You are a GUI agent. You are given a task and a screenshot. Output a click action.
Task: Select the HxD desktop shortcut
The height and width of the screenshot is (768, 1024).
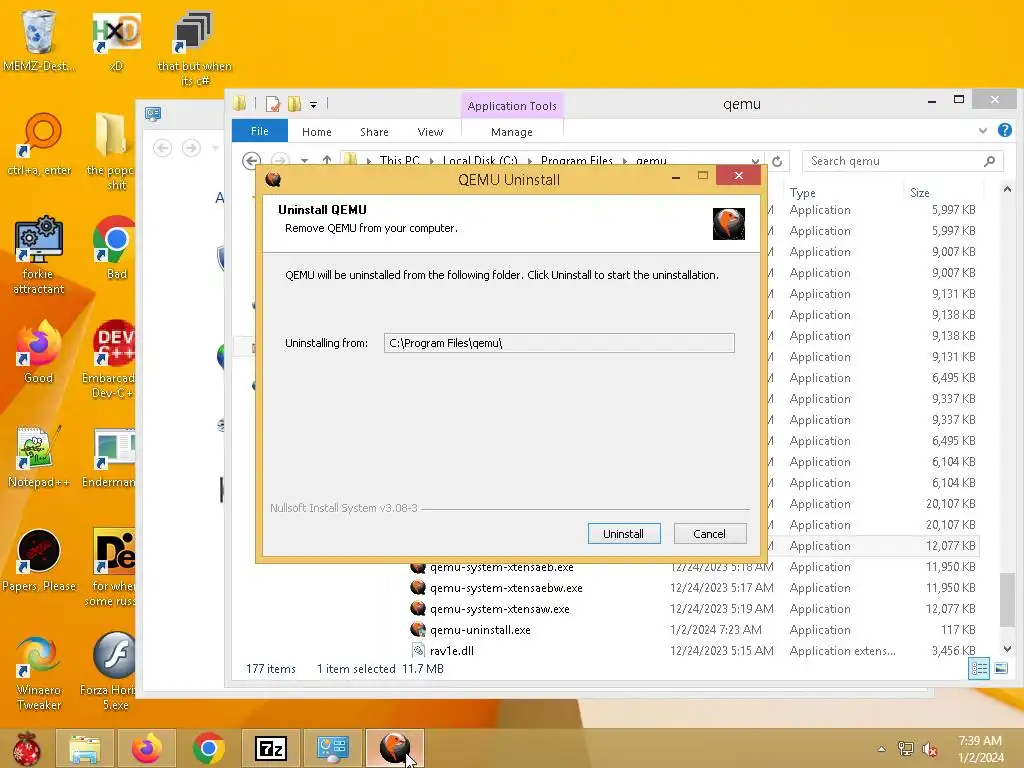[116, 40]
